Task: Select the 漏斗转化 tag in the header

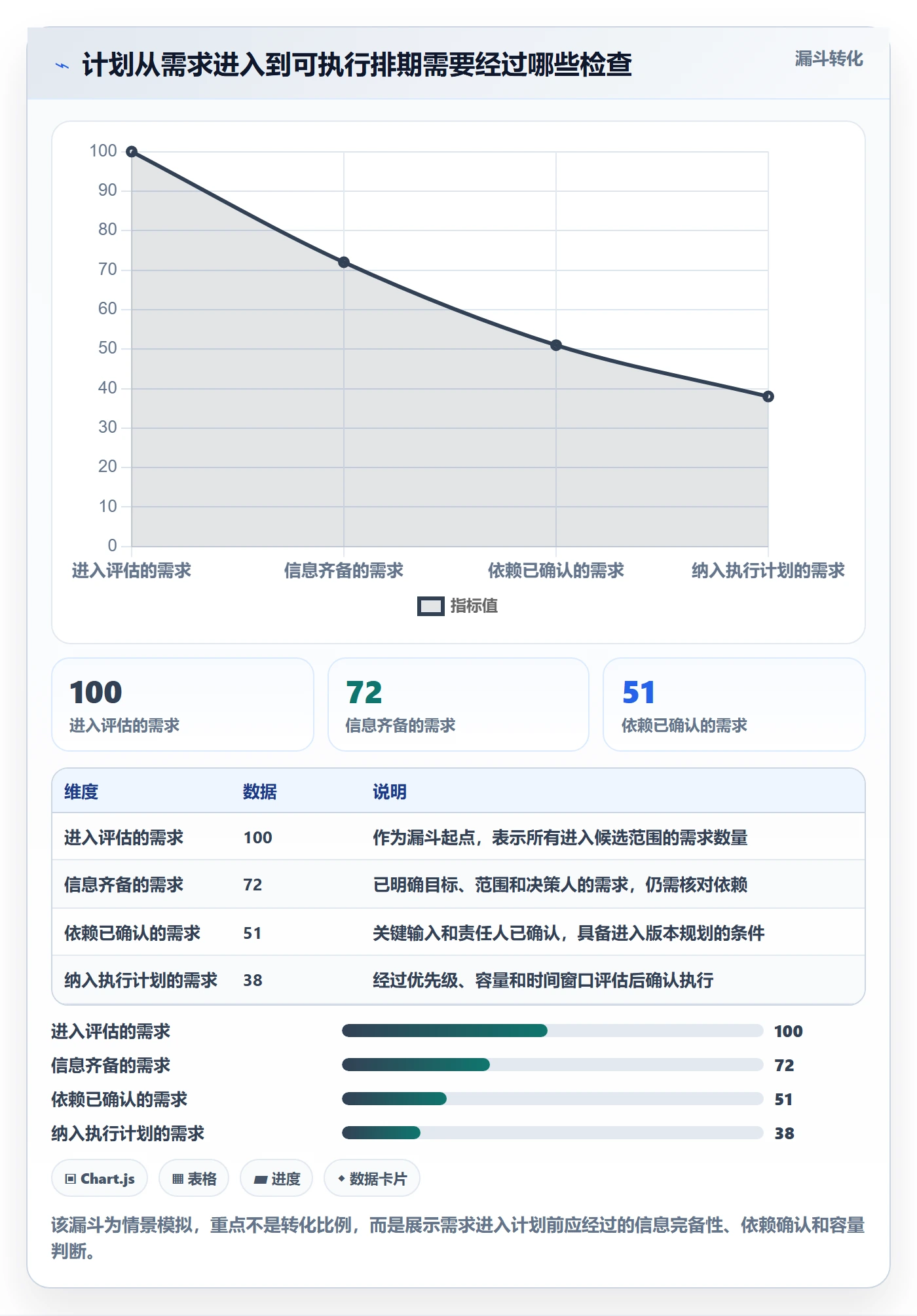Action: coord(829,59)
